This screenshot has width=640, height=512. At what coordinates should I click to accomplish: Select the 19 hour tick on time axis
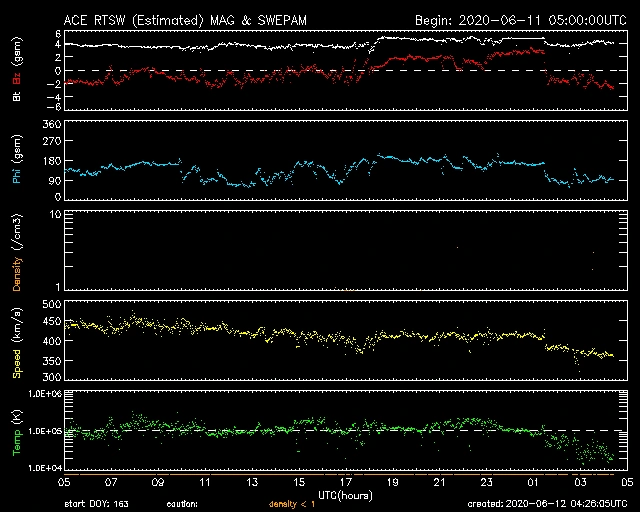tap(393, 481)
